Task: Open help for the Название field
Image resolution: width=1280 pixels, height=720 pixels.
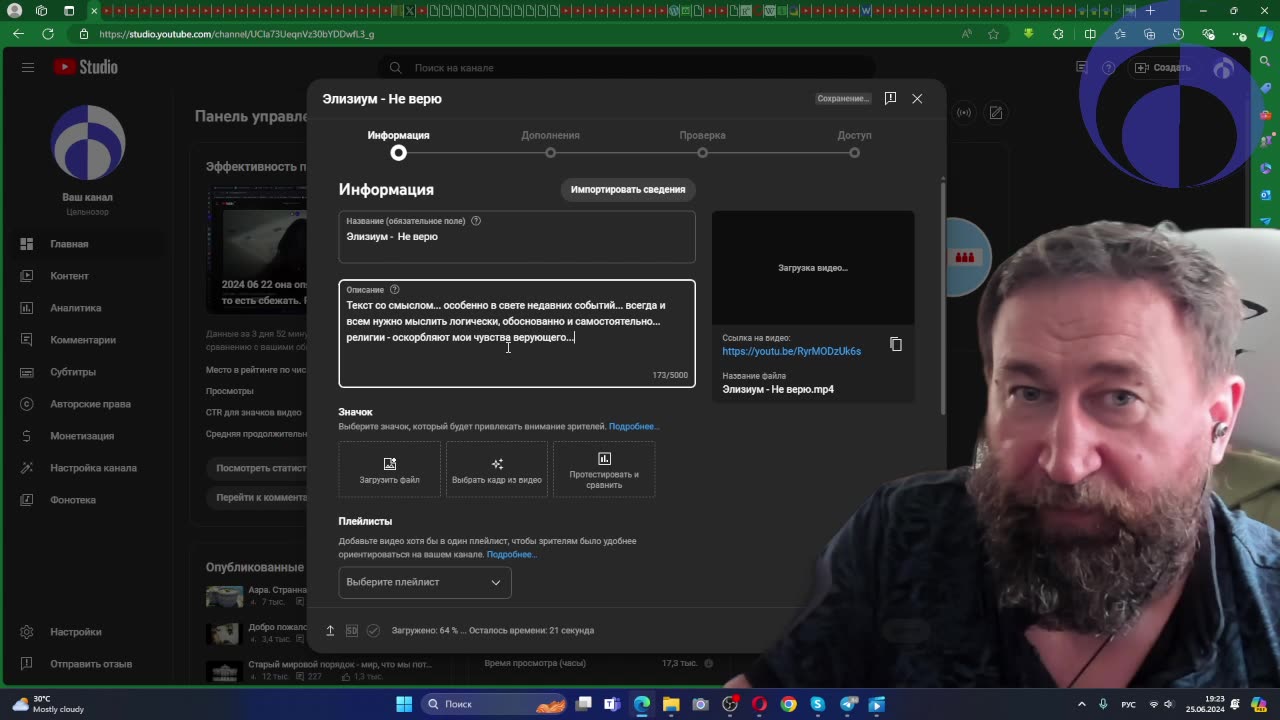Action: click(x=476, y=221)
